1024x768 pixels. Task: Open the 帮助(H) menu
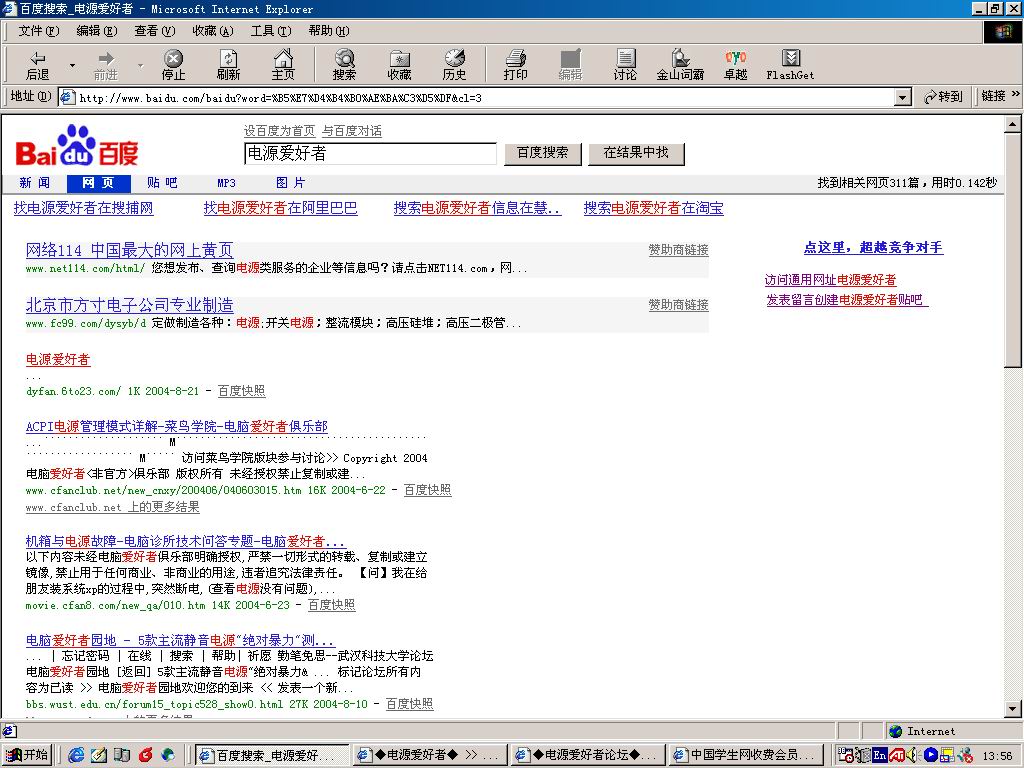pos(329,31)
